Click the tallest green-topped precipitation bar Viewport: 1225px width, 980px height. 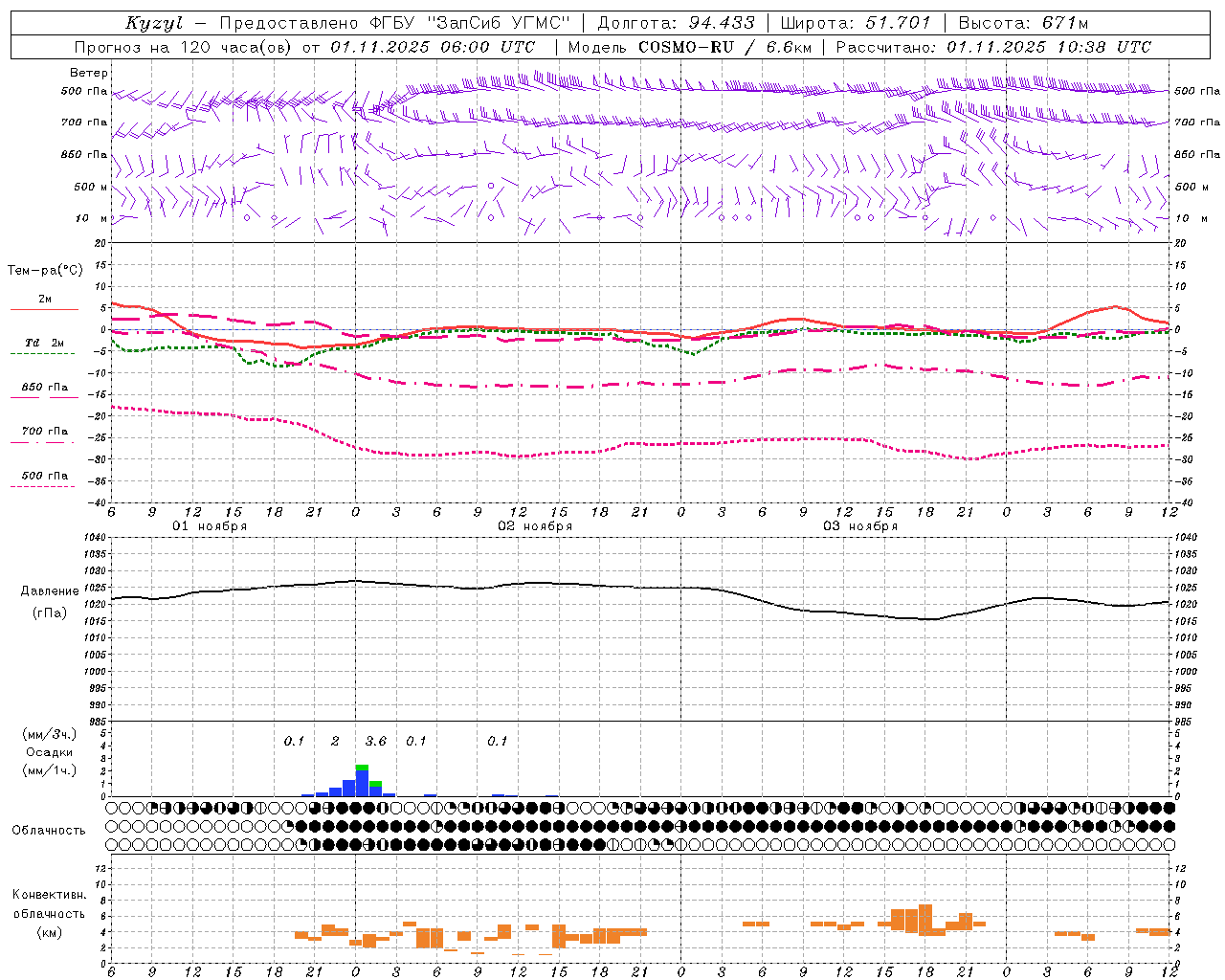coord(362,781)
